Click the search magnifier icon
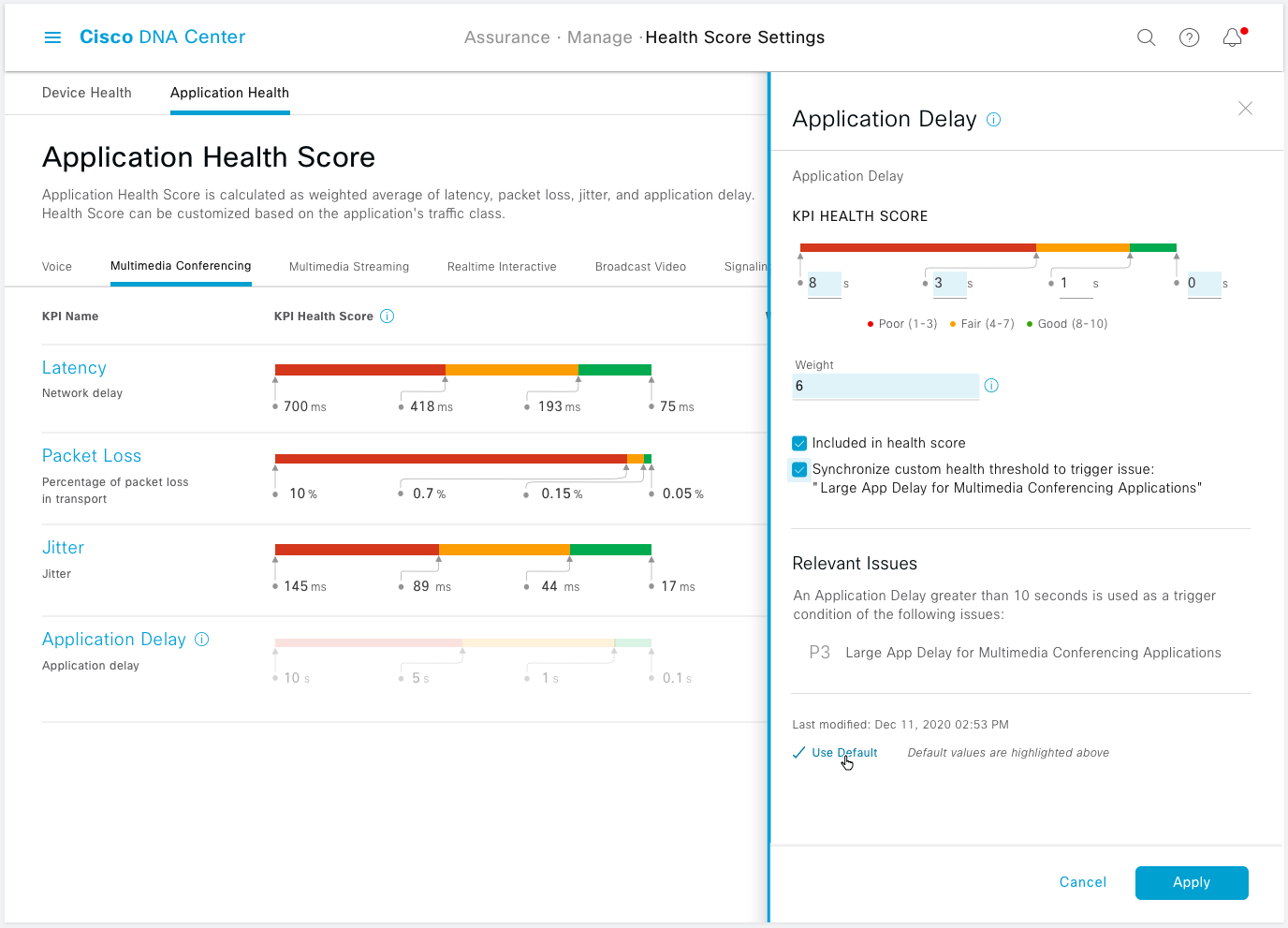This screenshot has width=1288, height=928. click(1146, 37)
